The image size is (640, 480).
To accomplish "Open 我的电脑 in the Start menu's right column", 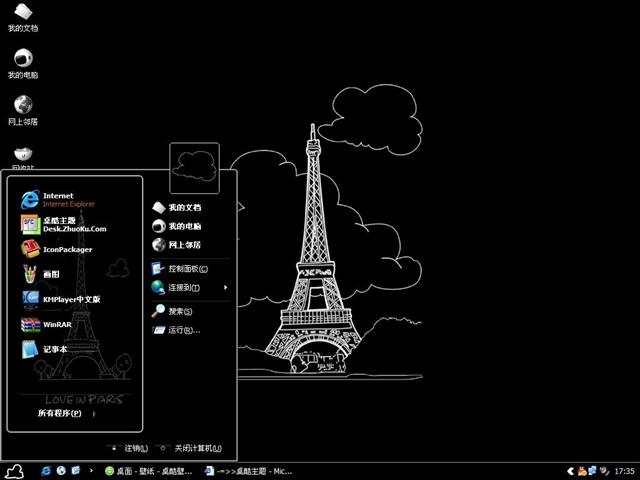I will pyautogui.click(x=177, y=226).
